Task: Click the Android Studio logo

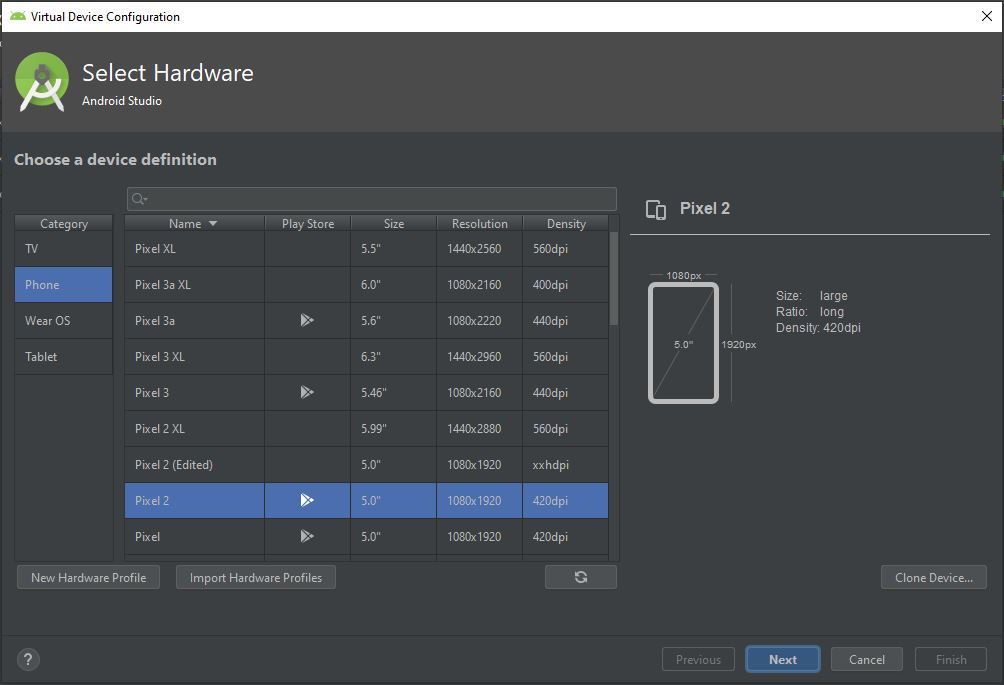Action: click(42, 82)
